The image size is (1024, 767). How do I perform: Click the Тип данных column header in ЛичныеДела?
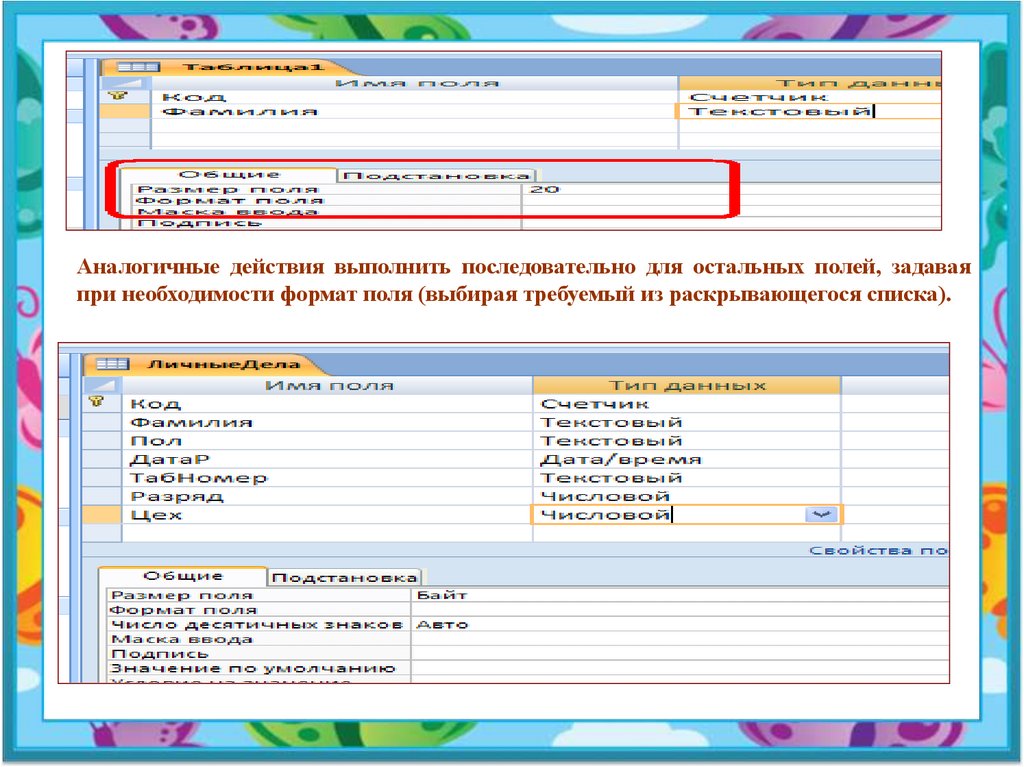pyautogui.click(x=687, y=385)
